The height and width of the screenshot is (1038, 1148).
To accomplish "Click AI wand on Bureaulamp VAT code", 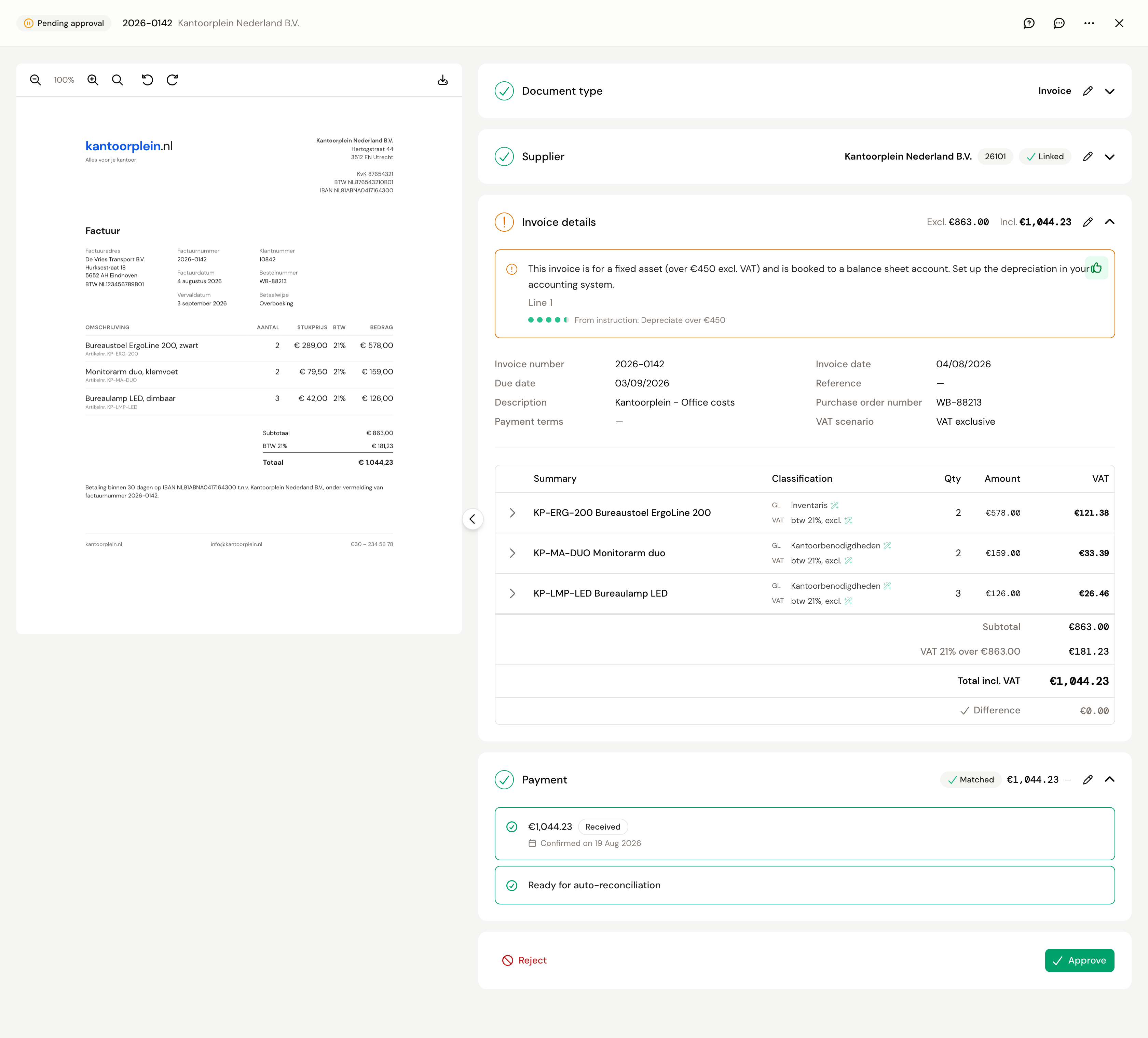I will [848, 601].
